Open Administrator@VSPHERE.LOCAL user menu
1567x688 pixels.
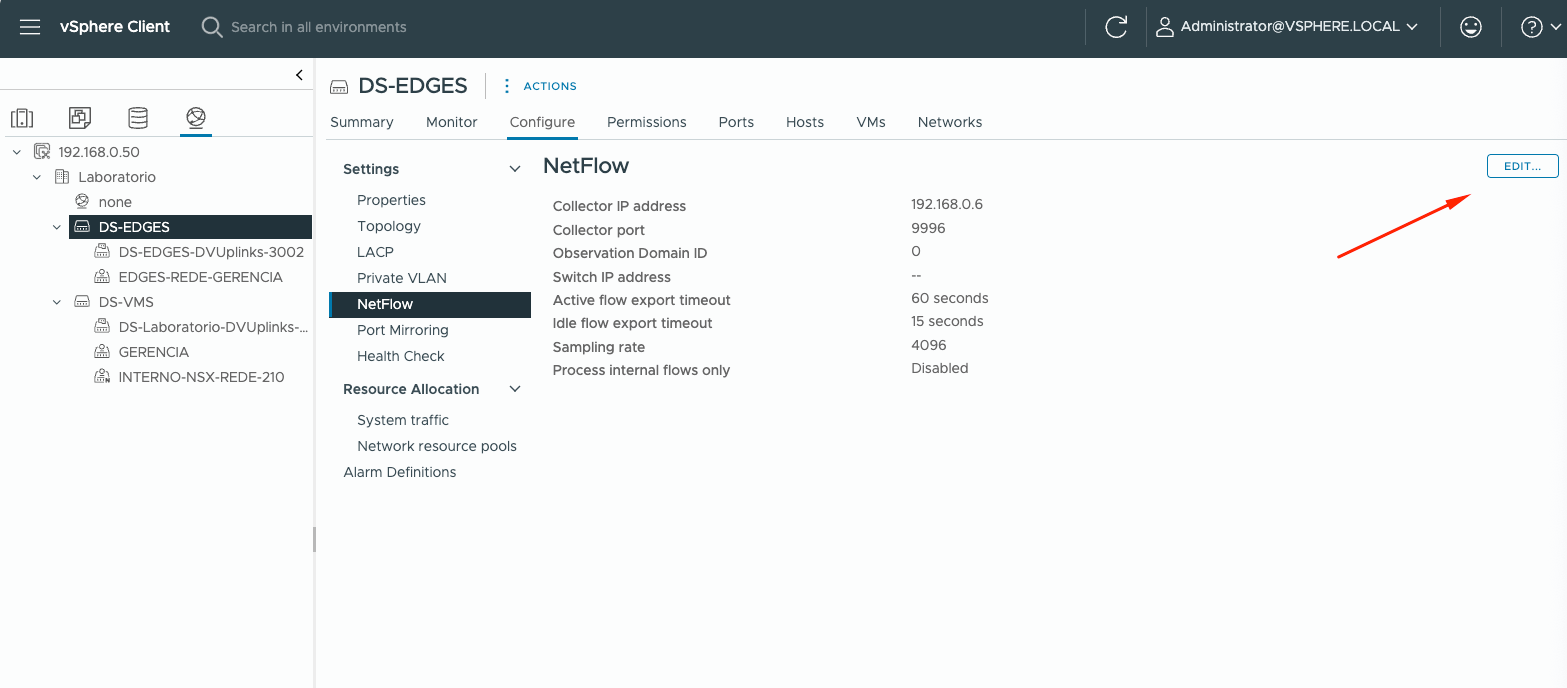tap(1287, 27)
